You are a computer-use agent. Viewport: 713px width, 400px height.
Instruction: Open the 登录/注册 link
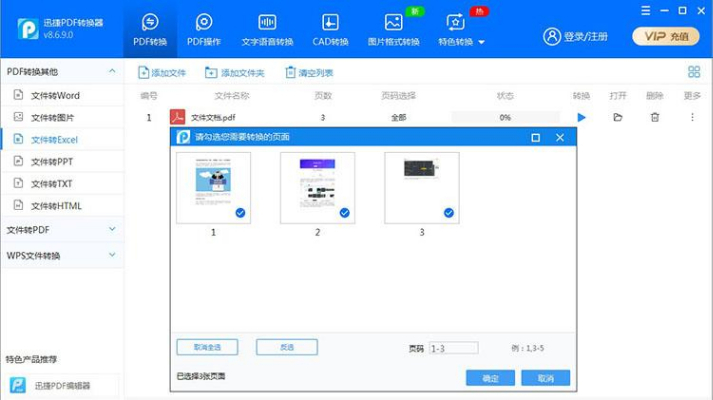(586, 36)
